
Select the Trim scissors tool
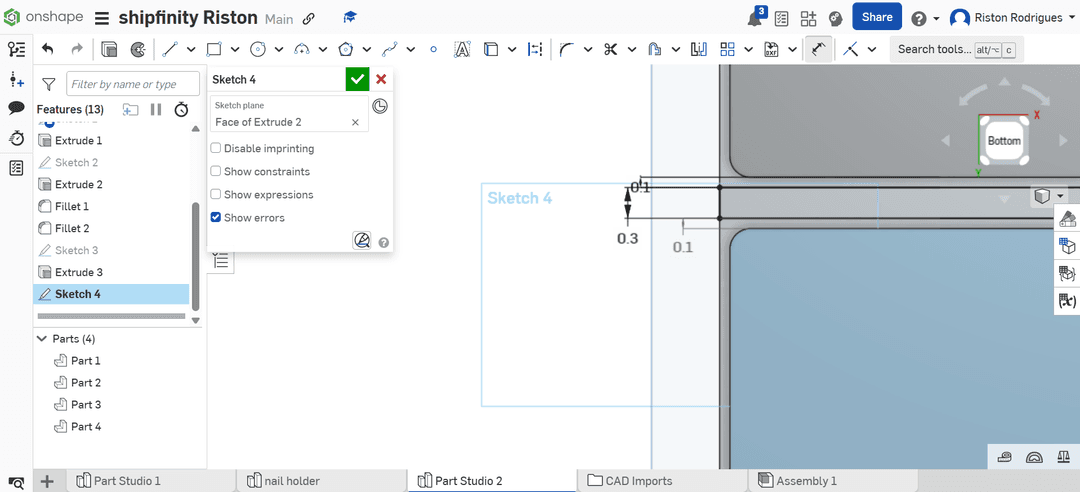point(610,49)
